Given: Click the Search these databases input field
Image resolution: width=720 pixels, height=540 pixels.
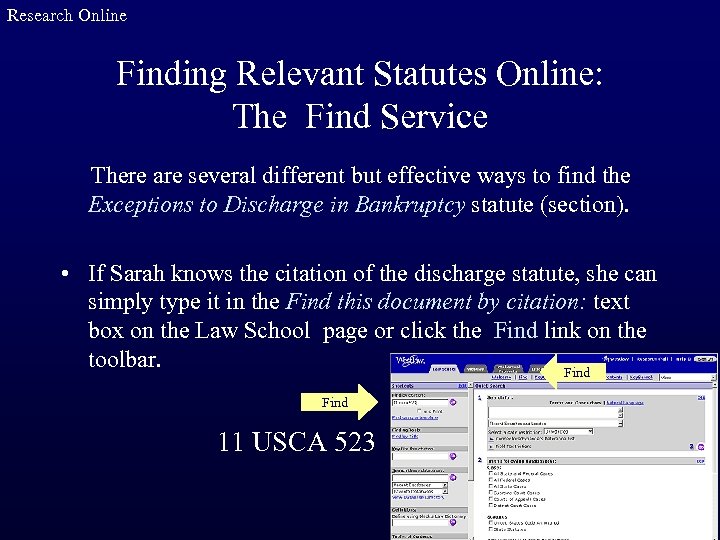Looking at the screenshot, I should (420, 478).
